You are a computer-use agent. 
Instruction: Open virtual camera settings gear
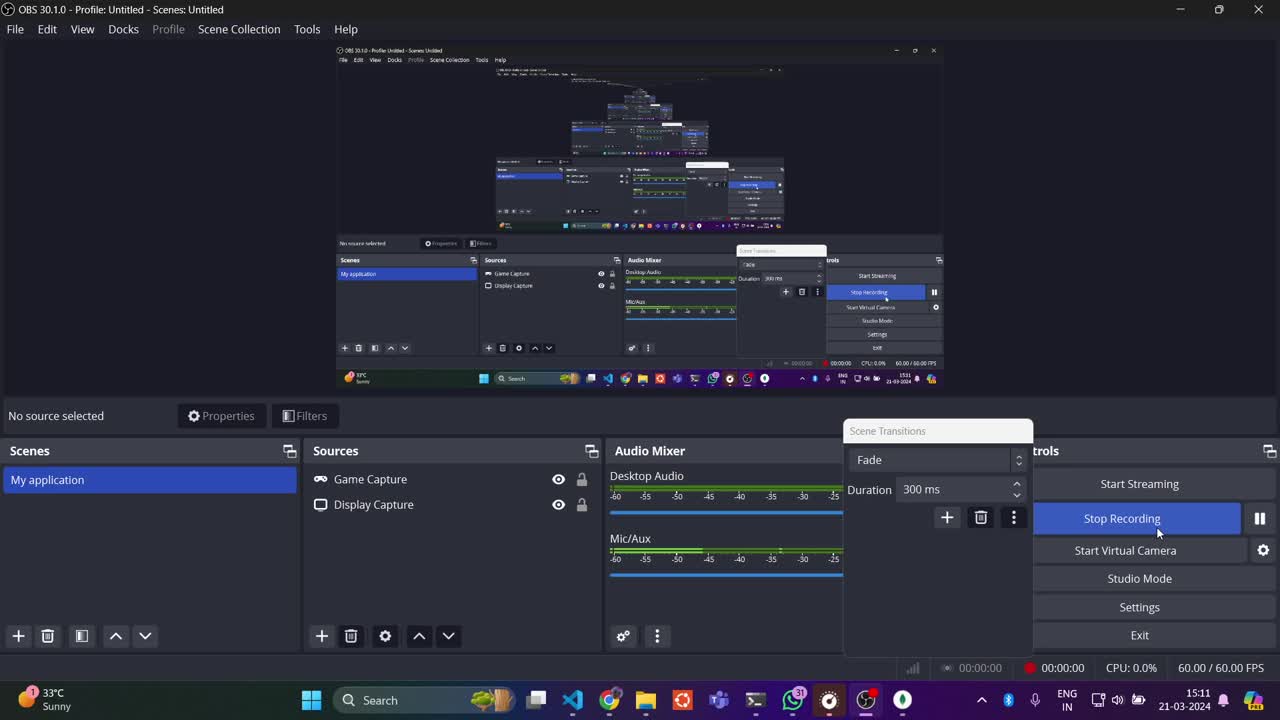point(1263,550)
